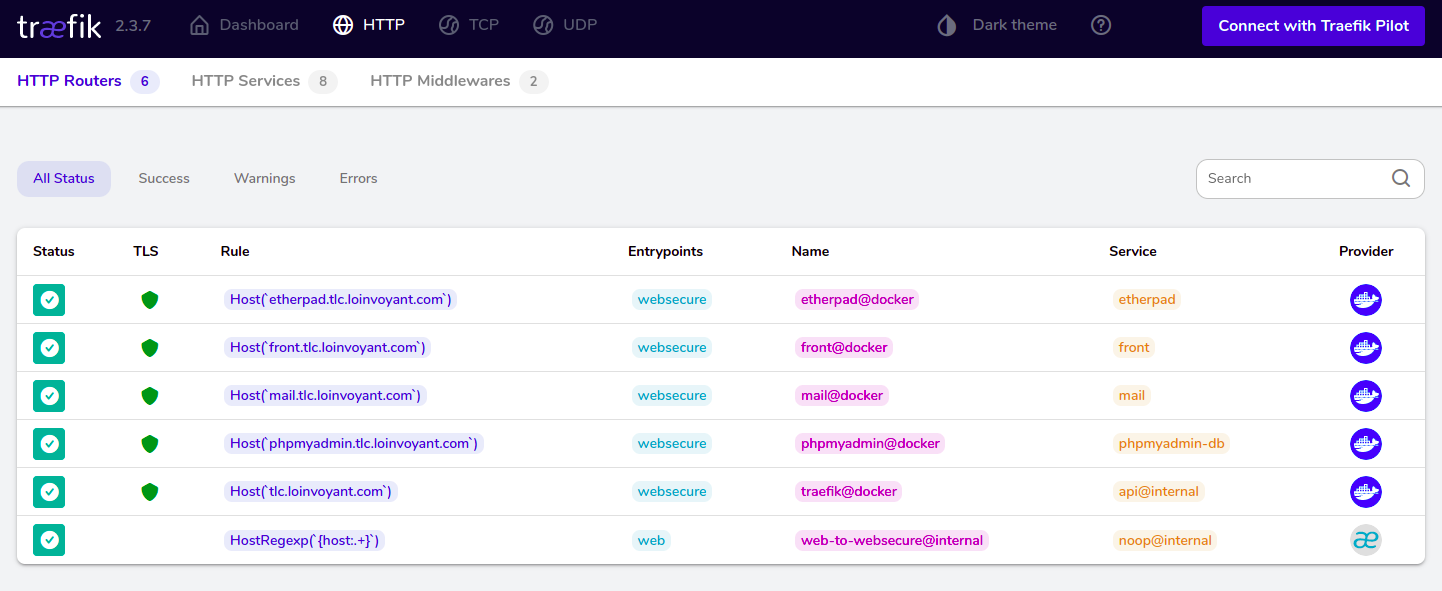Filter routers by Errors status

click(358, 179)
